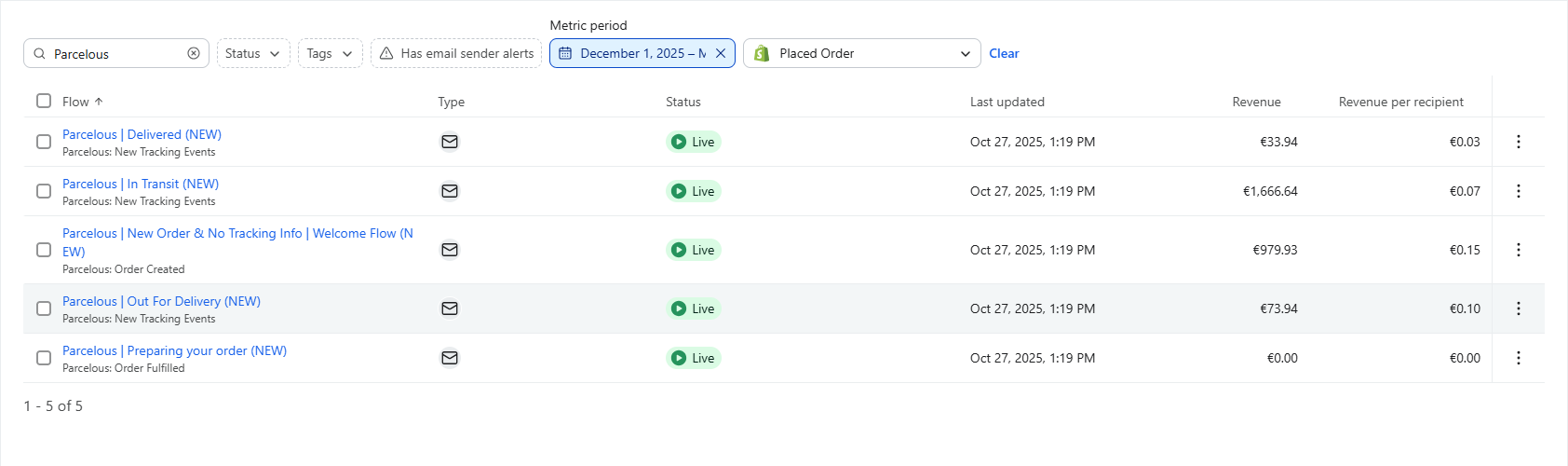The image size is (1568, 466).
Task: Click the Type column header
Action: [452, 102]
